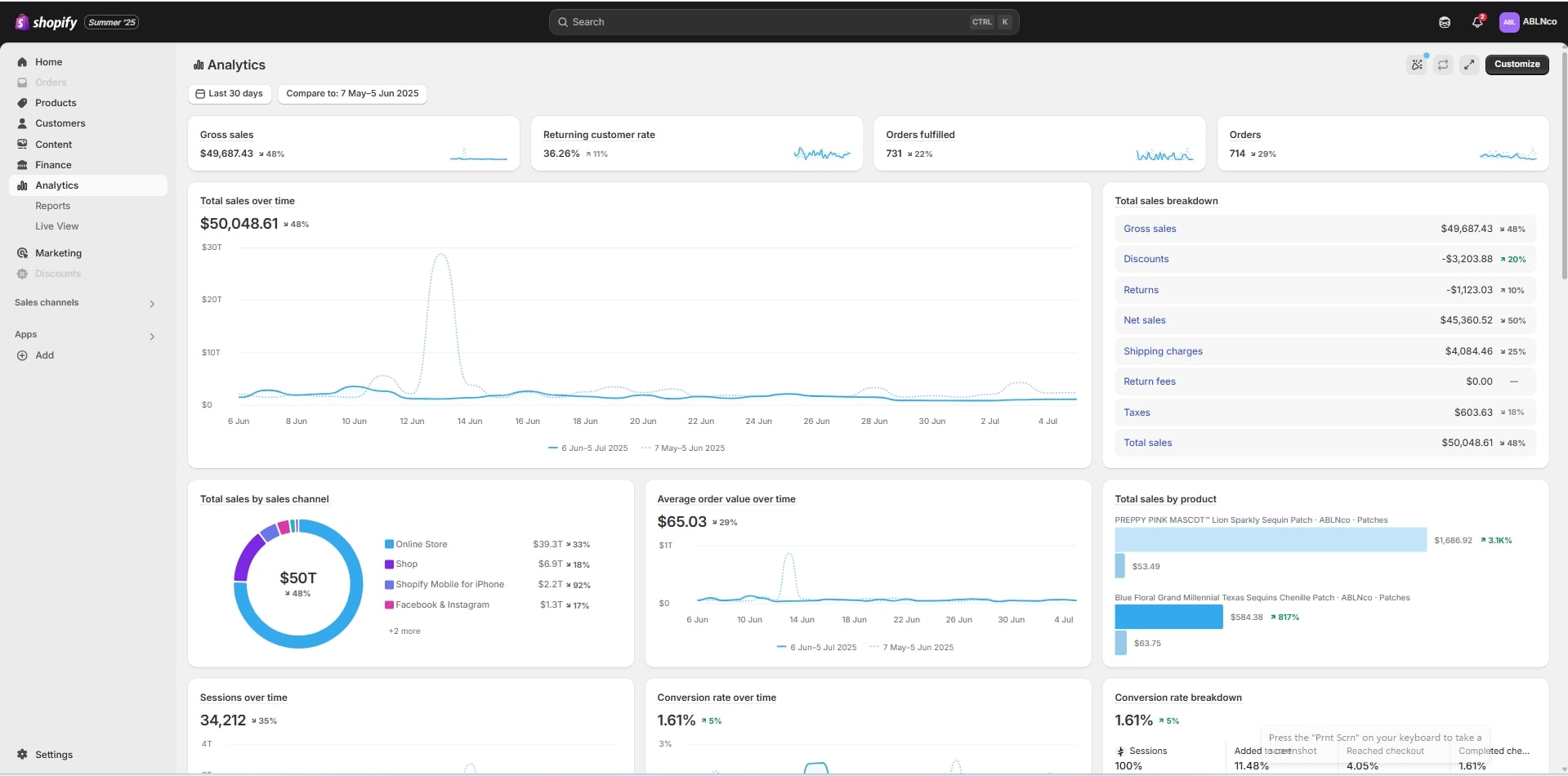Viewport: 1568px width, 776px height.
Task: Open Shipping charges breakdown link
Action: [1163, 351]
